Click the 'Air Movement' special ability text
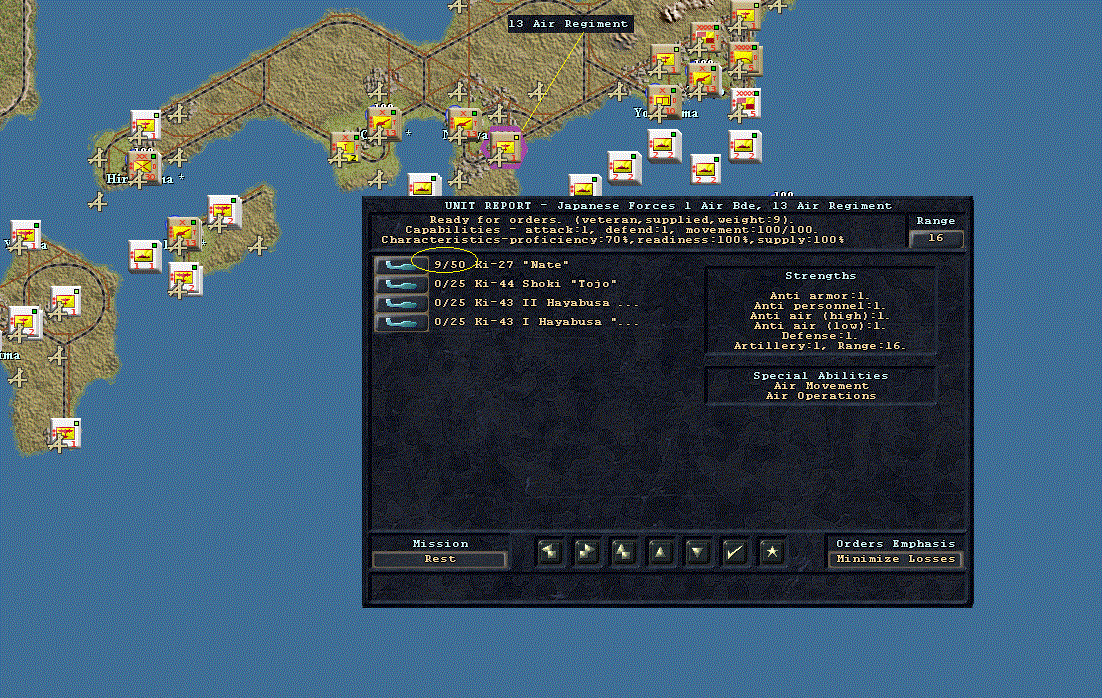Screen dimensions: 1102x698 point(821,386)
